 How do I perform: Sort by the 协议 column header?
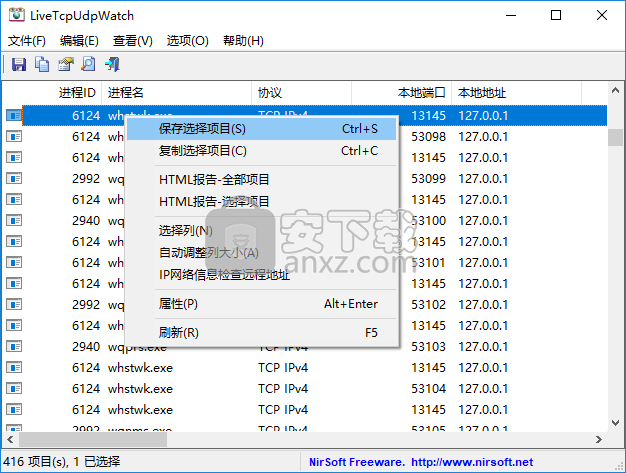301,93
